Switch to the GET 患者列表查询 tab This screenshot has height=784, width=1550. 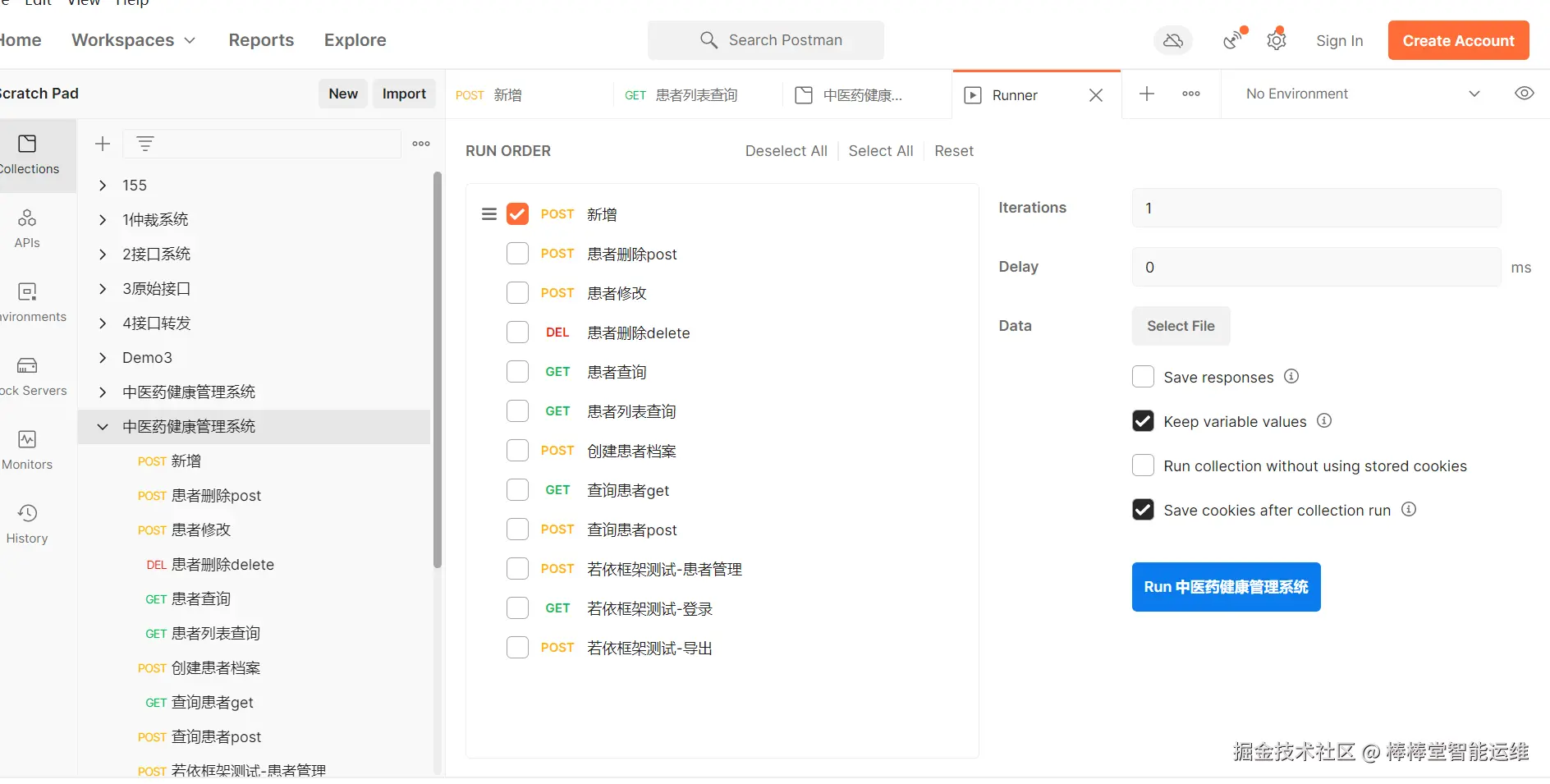(698, 95)
